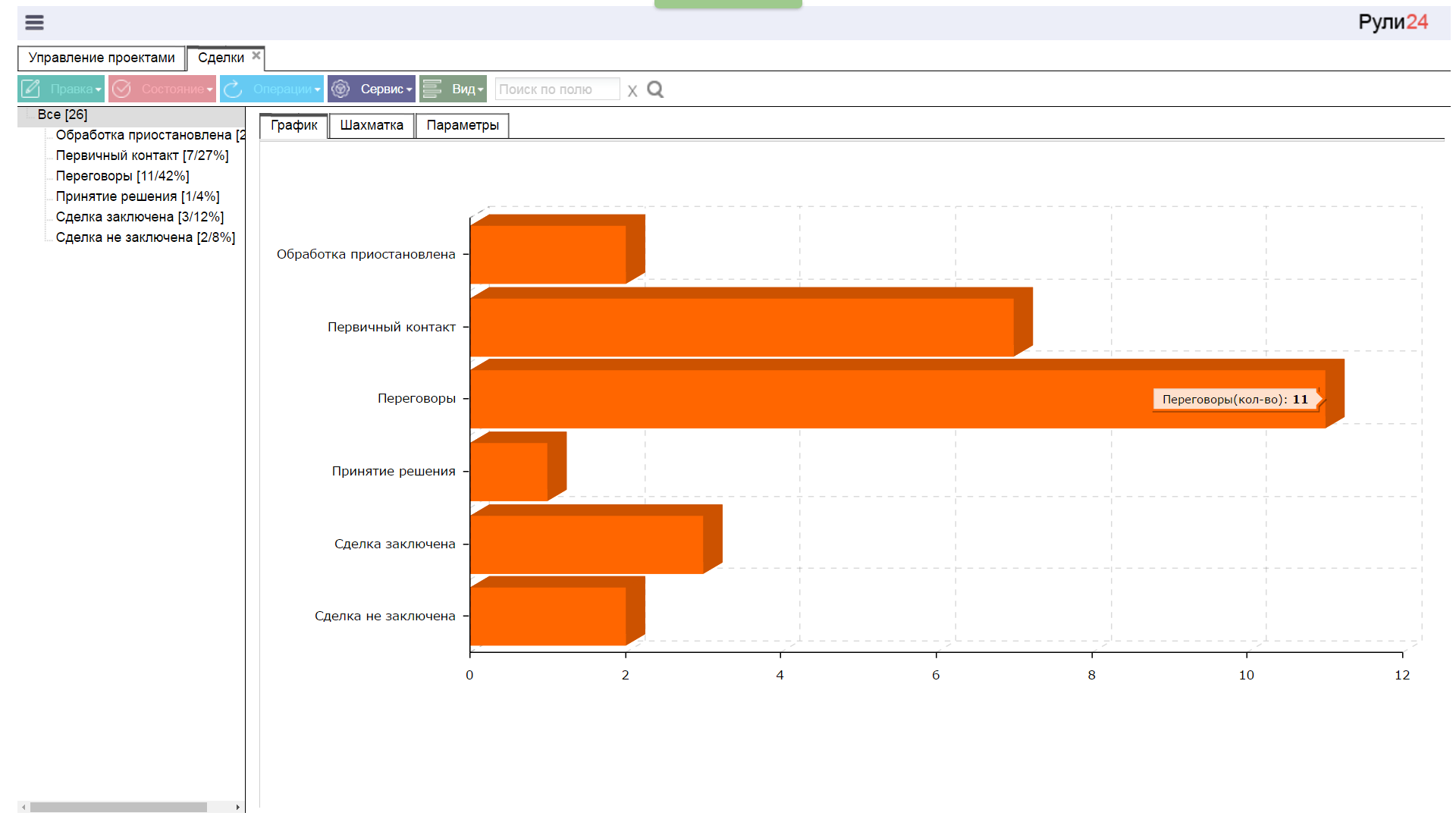
Task: Close the Сделки tab
Action: pyautogui.click(x=256, y=55)
